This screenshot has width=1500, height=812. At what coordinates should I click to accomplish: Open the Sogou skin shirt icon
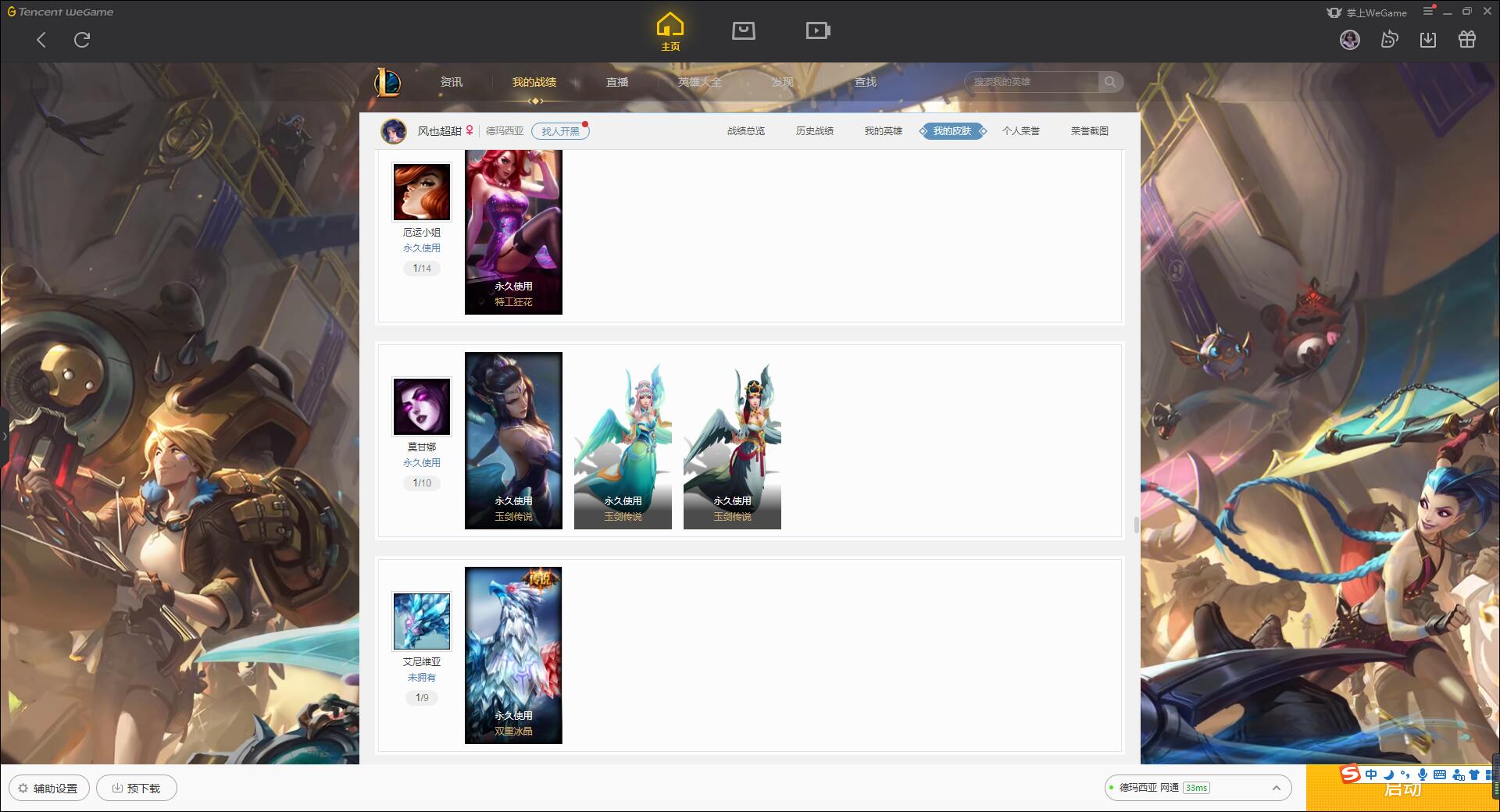pyautogui.click(x=1474, y=775)
